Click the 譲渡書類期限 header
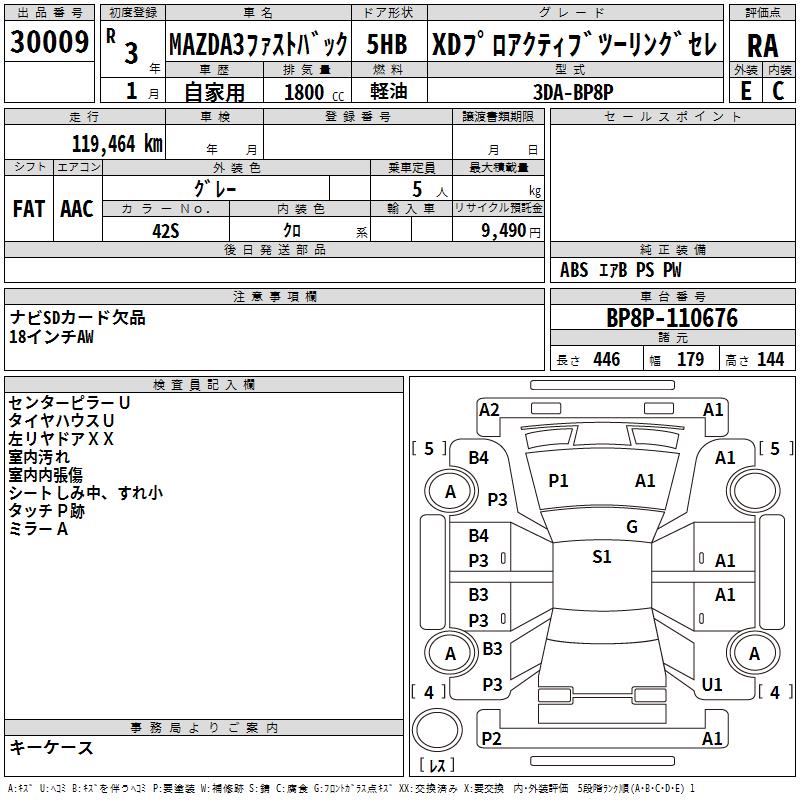 click(x=498, y=117)
